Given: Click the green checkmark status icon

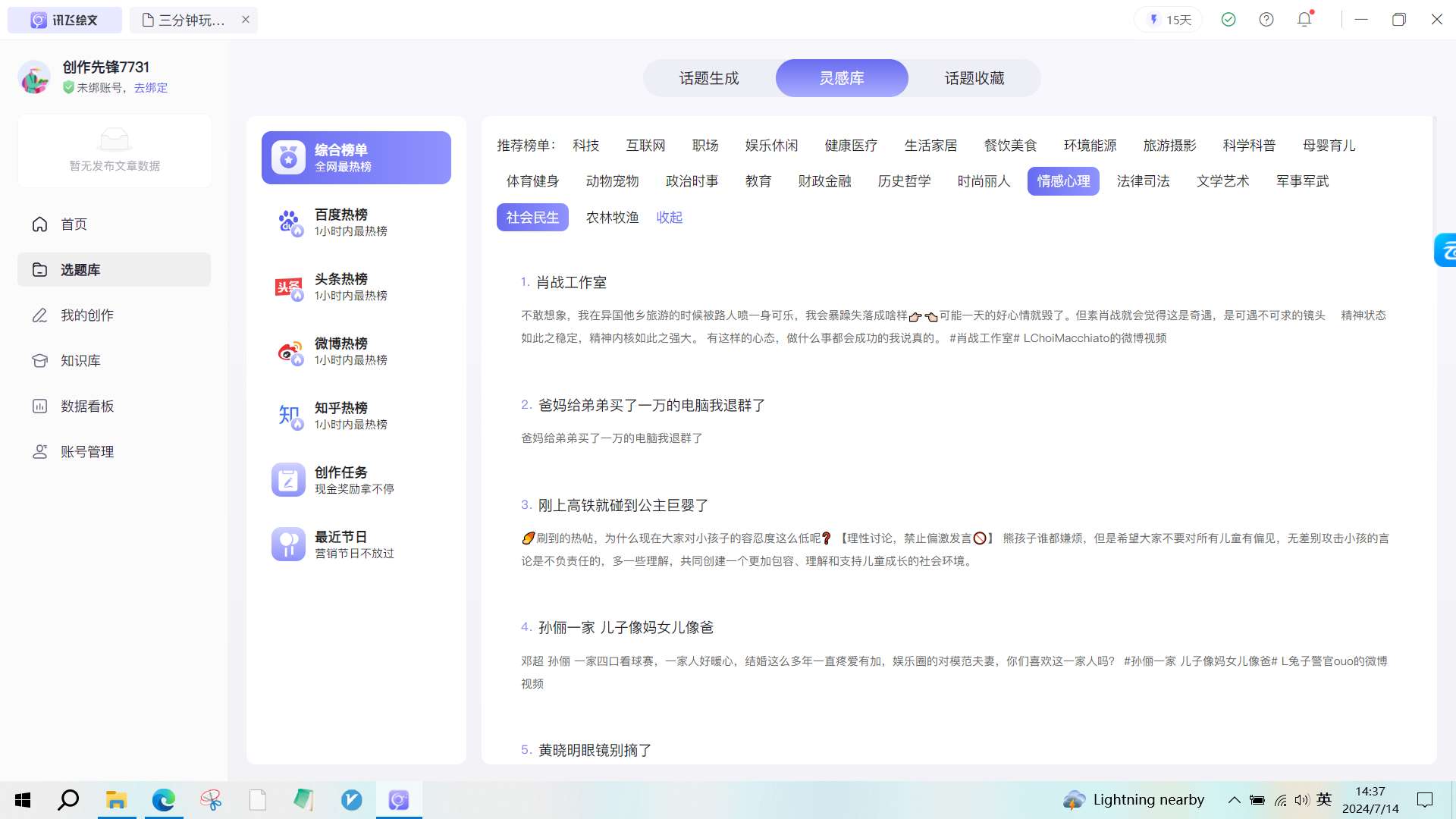Looking at the screenshot, I should pyautogui.click(x=1228, y=20).
